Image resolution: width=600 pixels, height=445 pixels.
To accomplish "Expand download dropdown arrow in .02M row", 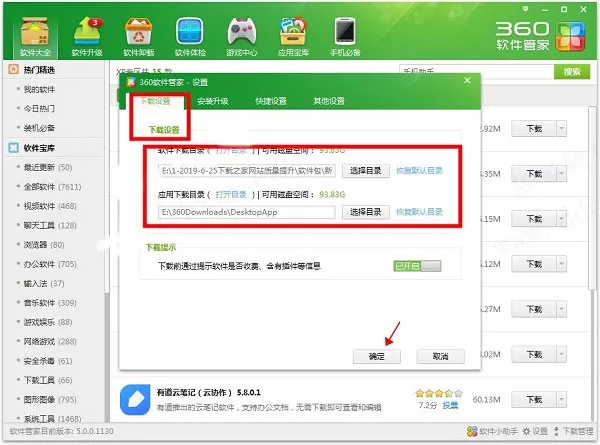I will [x=561, y=354].
